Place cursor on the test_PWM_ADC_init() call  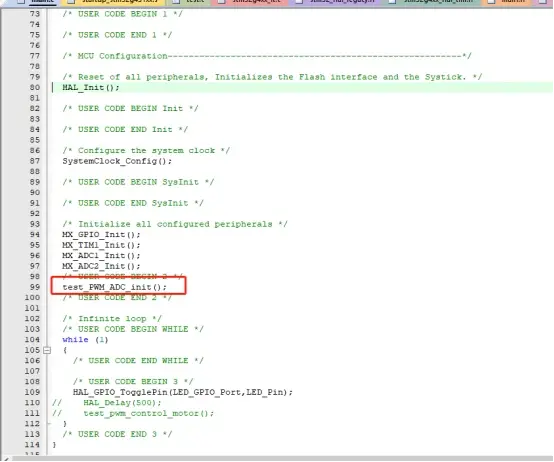click(114, 287)
